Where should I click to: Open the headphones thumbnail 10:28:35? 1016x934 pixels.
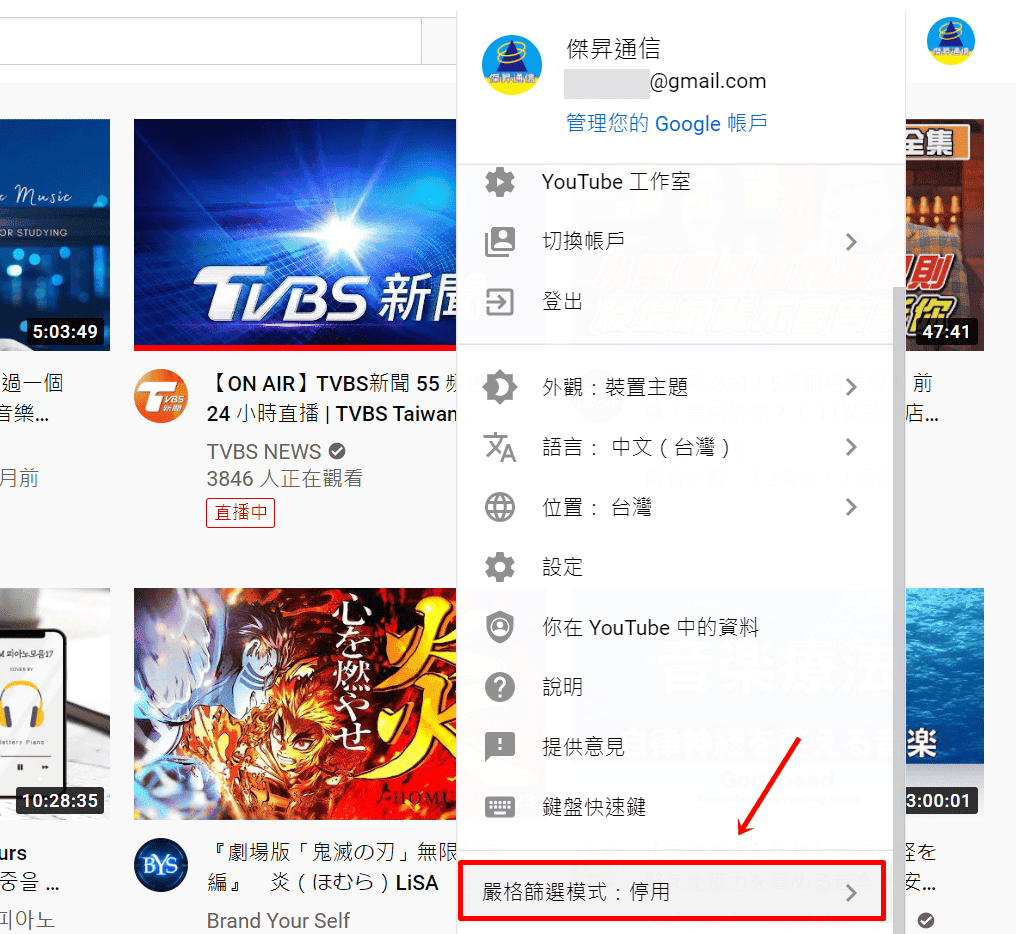point(54,704)
